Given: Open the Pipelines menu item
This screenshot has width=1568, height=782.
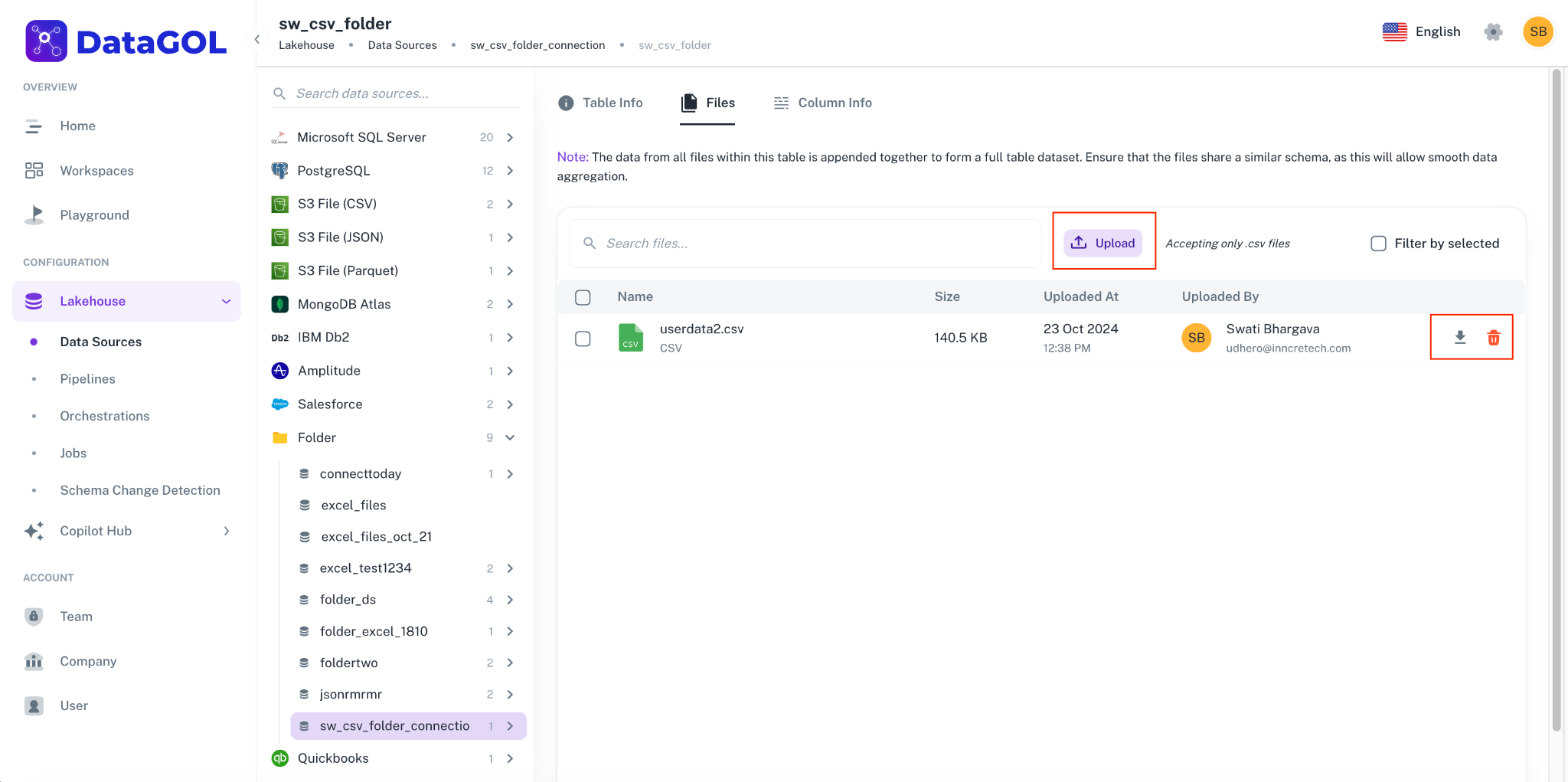Looking at the screenshot, I should [x=87, y=379].
